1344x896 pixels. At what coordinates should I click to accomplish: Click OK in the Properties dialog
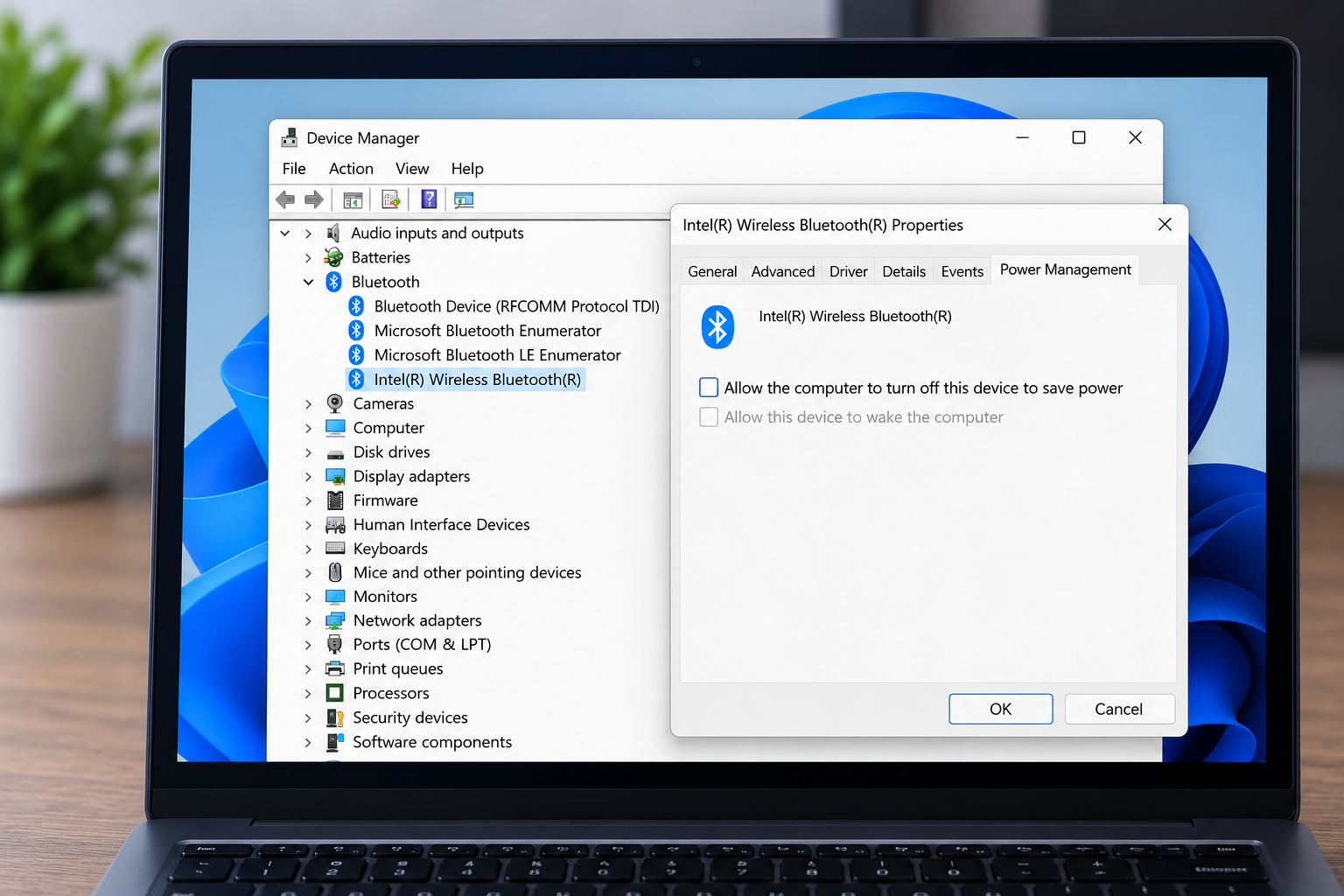tap(1001, 709)
